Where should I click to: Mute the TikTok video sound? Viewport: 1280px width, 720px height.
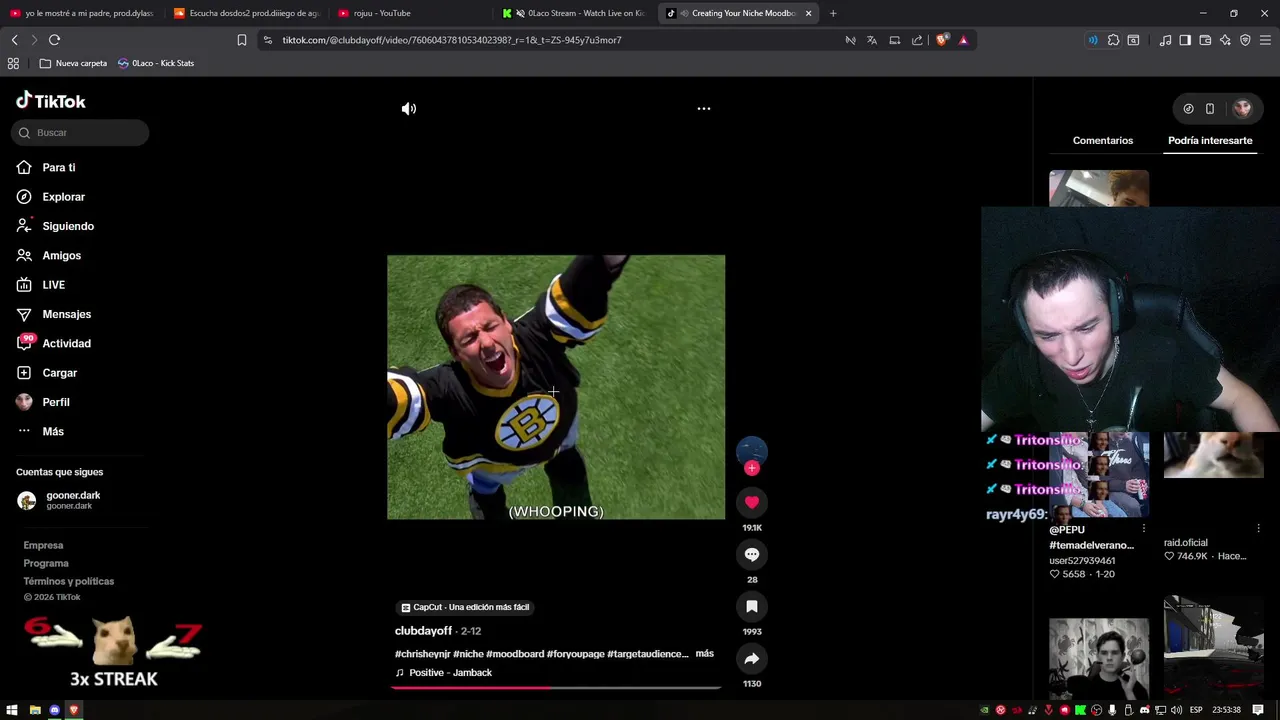(409, 108)
